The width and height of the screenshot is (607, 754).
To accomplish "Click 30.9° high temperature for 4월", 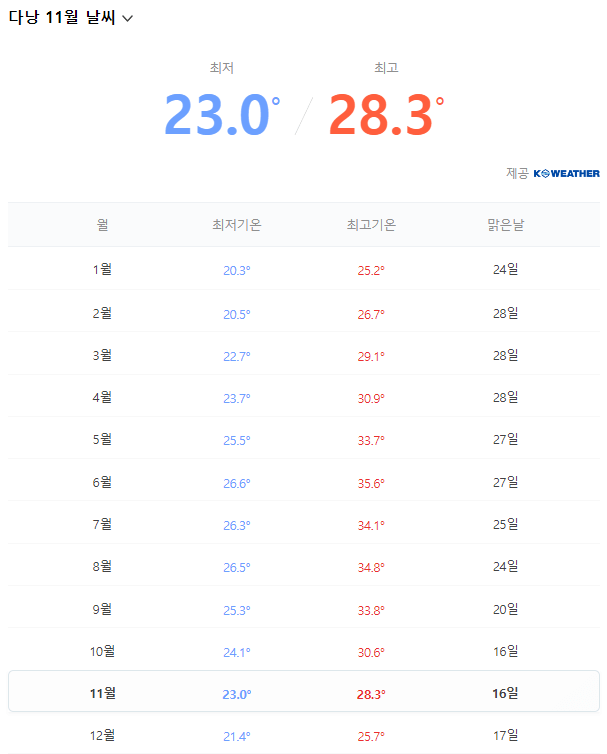I will 371,399.
